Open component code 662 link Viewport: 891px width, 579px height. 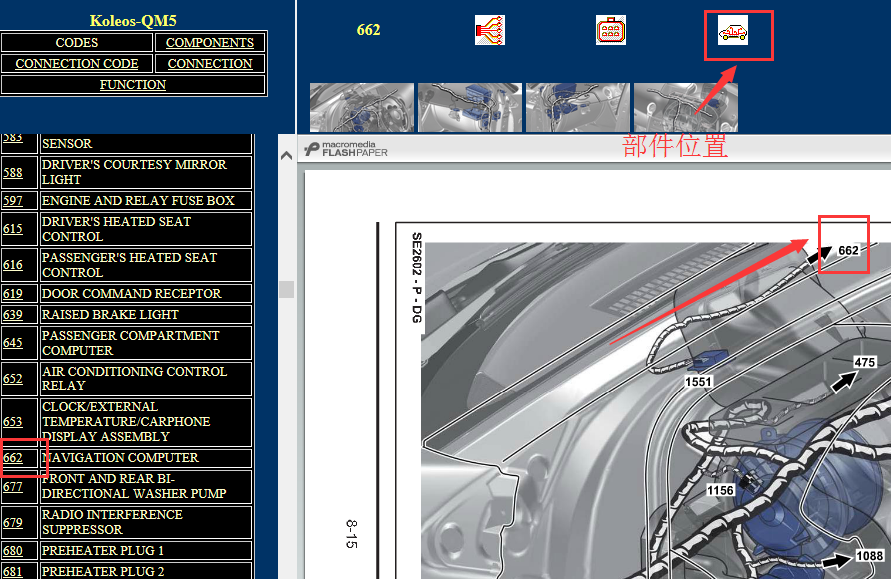click(x=13, y=458)
